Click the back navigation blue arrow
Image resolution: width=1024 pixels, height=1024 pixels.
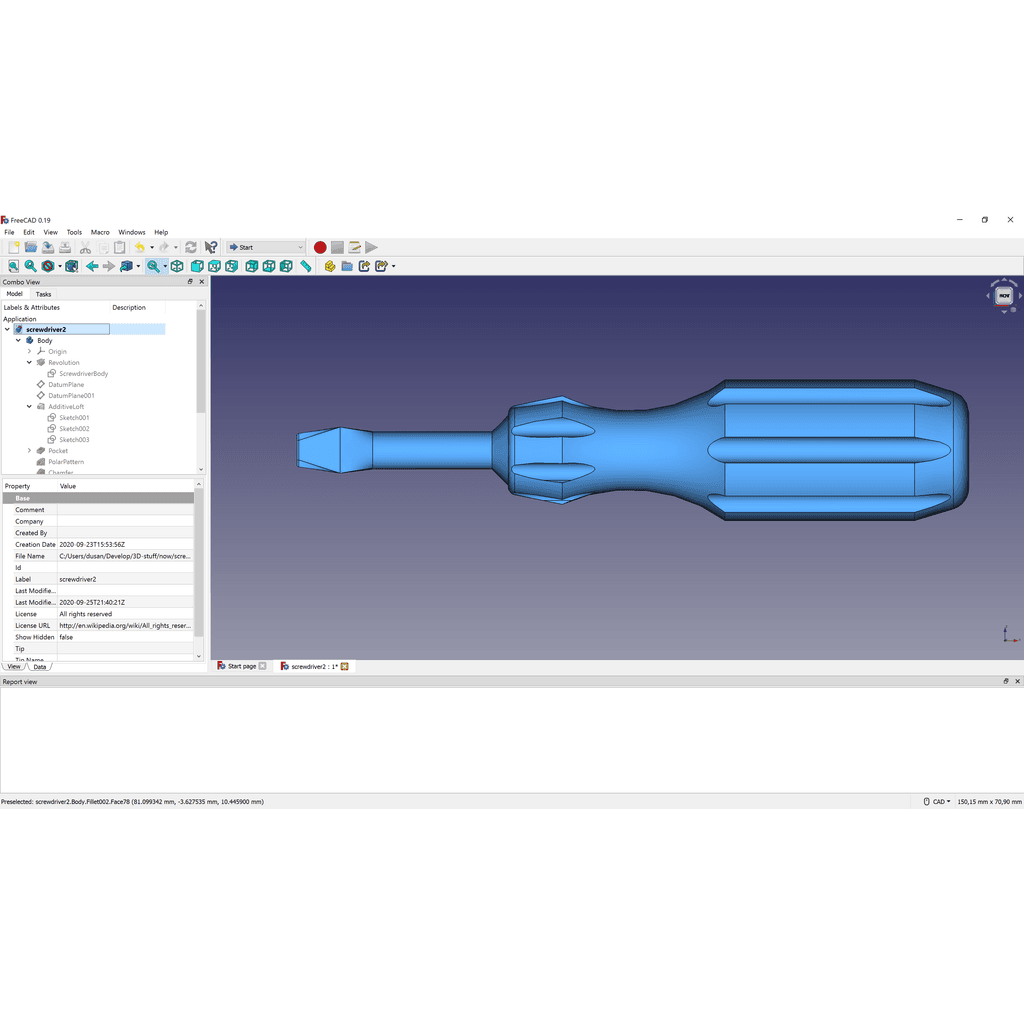[92, 266]
